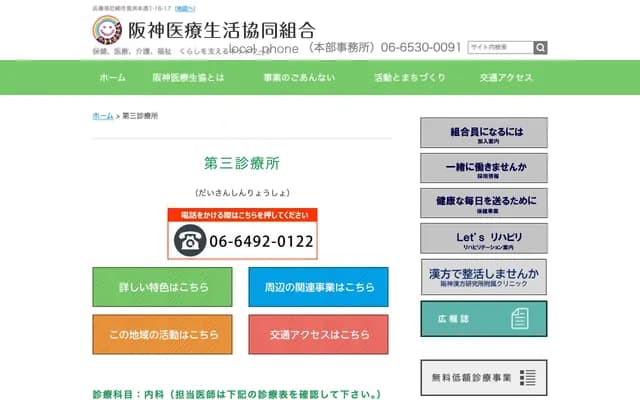Image resolution: width=640 pixels, height=400 pixels.
Task: Click the search magnifier icon
Action: coord(540,47)
